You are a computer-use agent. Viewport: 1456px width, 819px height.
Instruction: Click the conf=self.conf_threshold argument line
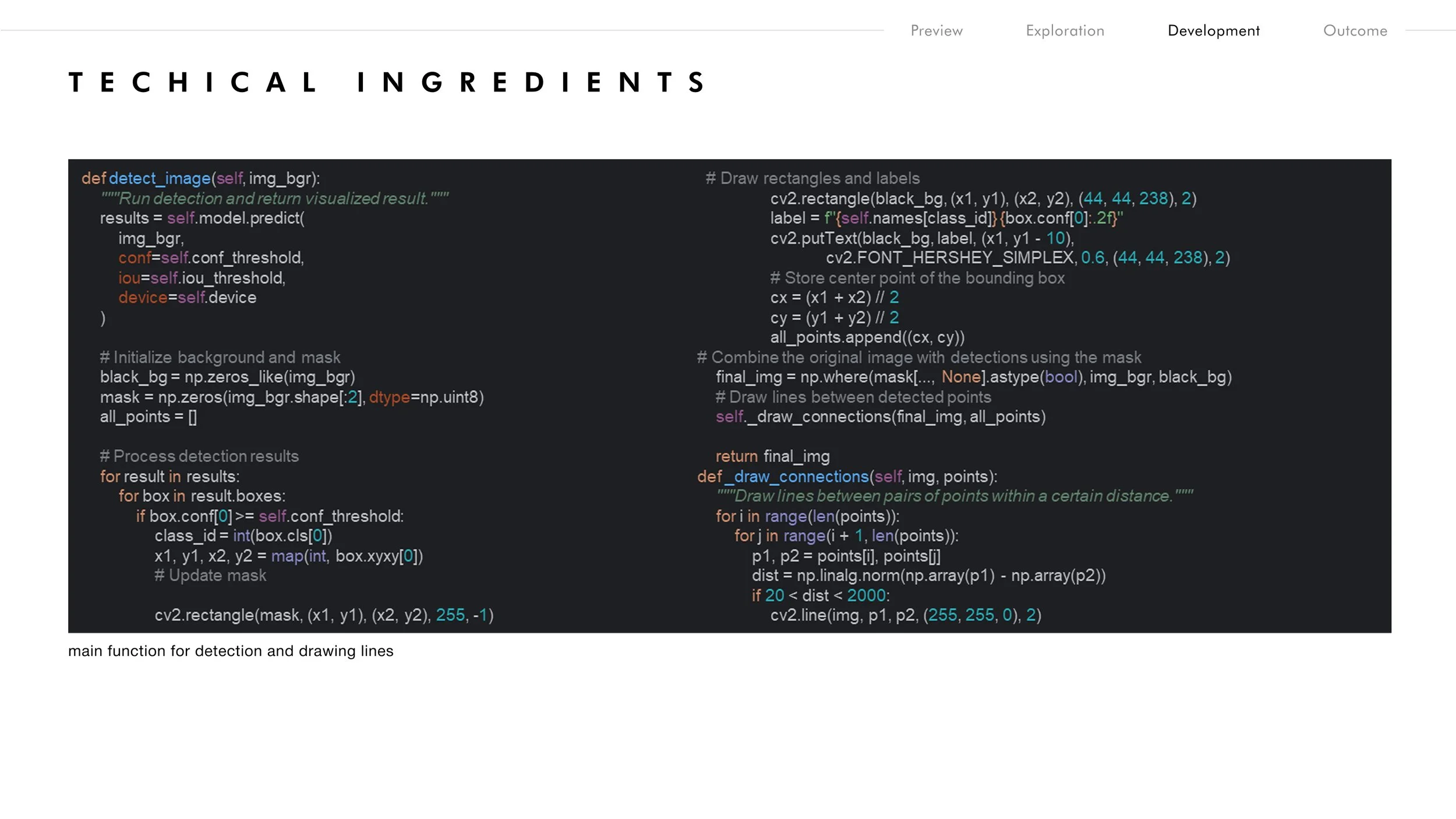click(211, 257)
